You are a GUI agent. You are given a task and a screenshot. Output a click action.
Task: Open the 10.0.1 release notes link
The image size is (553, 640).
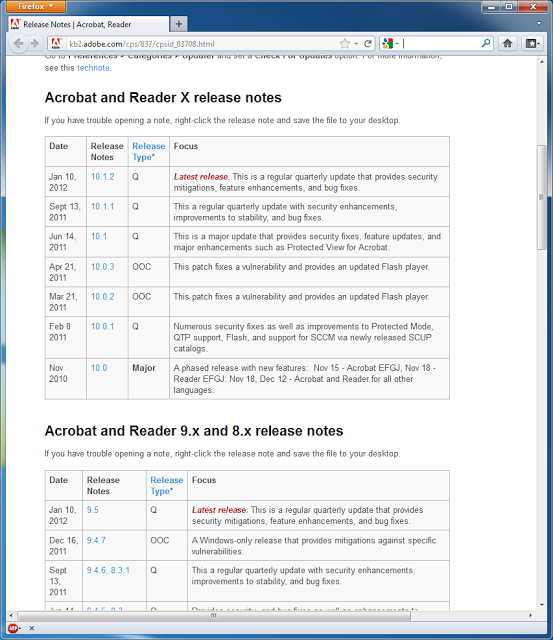coord(102,326)
